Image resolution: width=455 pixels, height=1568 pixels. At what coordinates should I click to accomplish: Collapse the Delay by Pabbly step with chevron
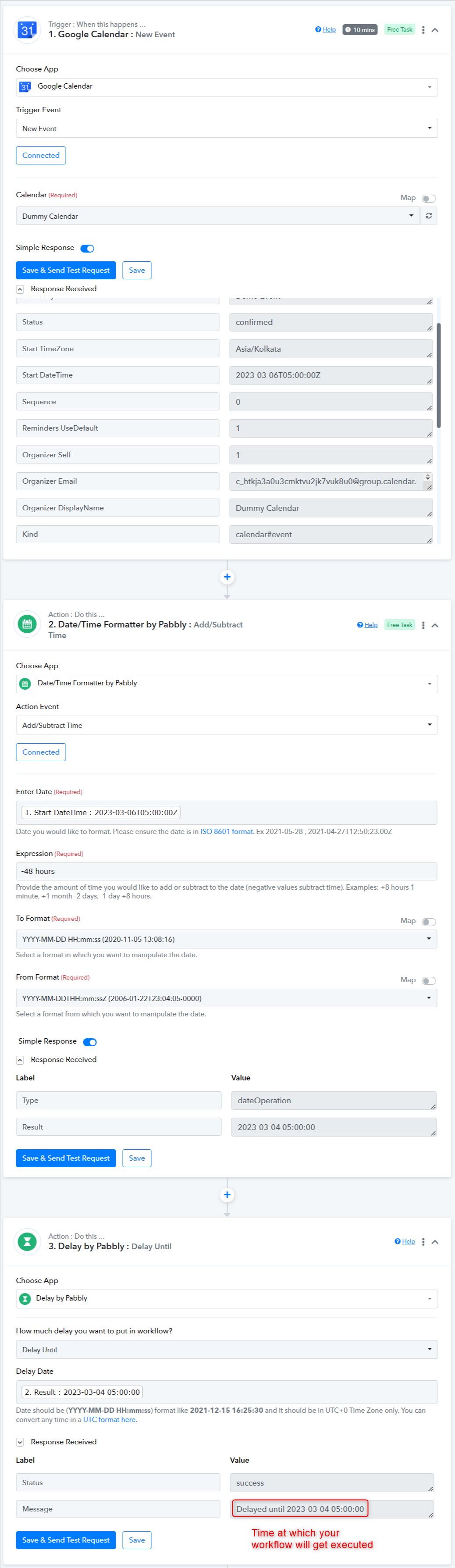point(436,1242)
